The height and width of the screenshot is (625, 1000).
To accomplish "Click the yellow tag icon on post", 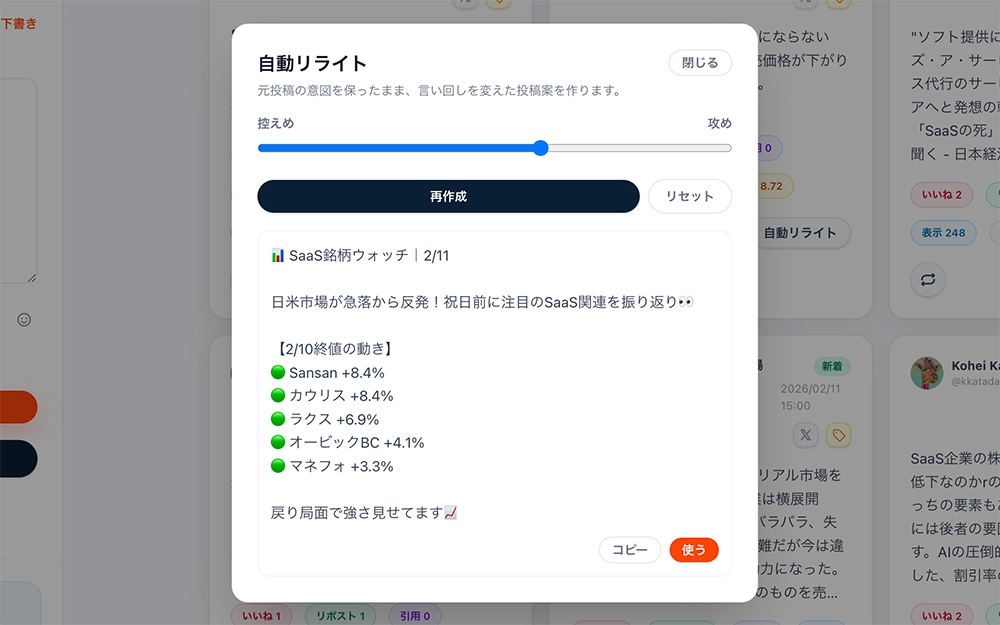I will pyautogui.click(x=837, y=435).
